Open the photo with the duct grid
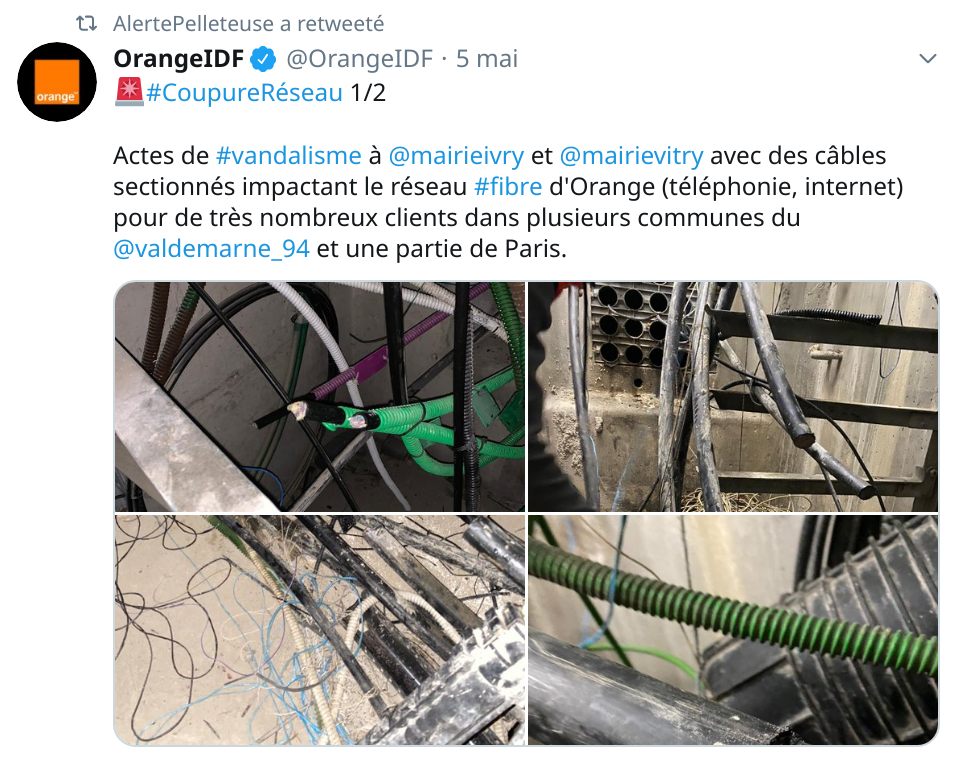Screen dimensions: 954x758 [733, 396]
